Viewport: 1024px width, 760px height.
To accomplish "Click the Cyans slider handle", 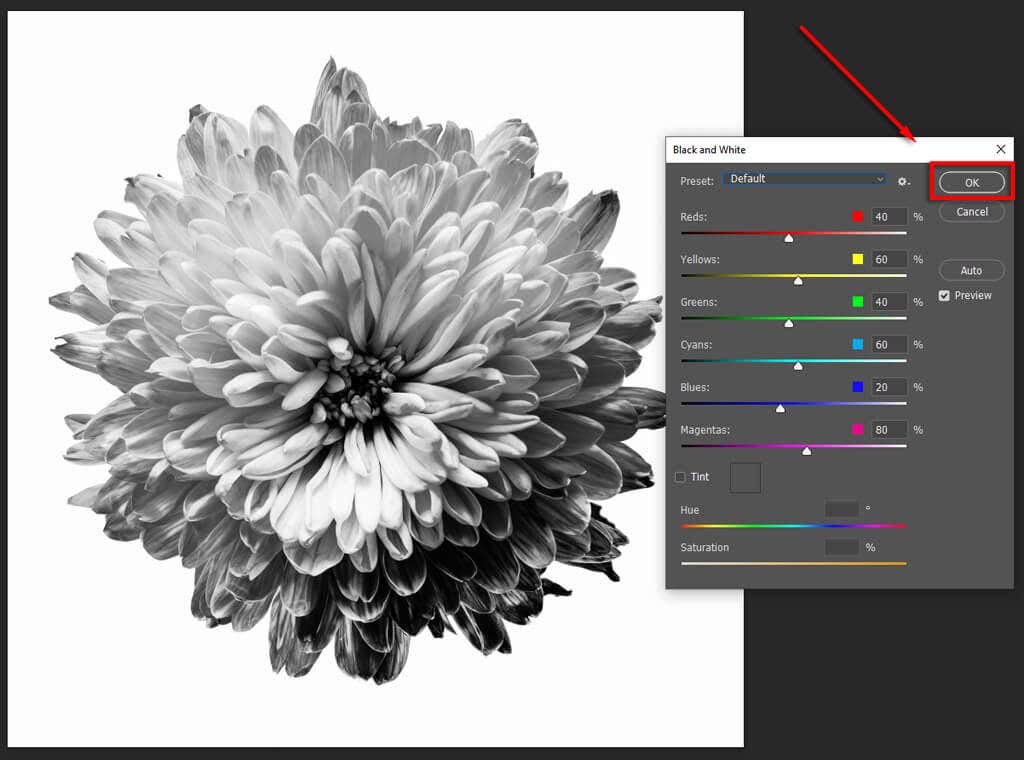I will [x=798, y=366].
